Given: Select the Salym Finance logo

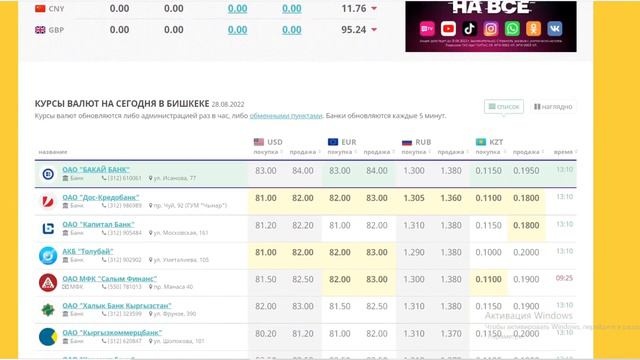Looking at the screenshot, I should (48, 282).
